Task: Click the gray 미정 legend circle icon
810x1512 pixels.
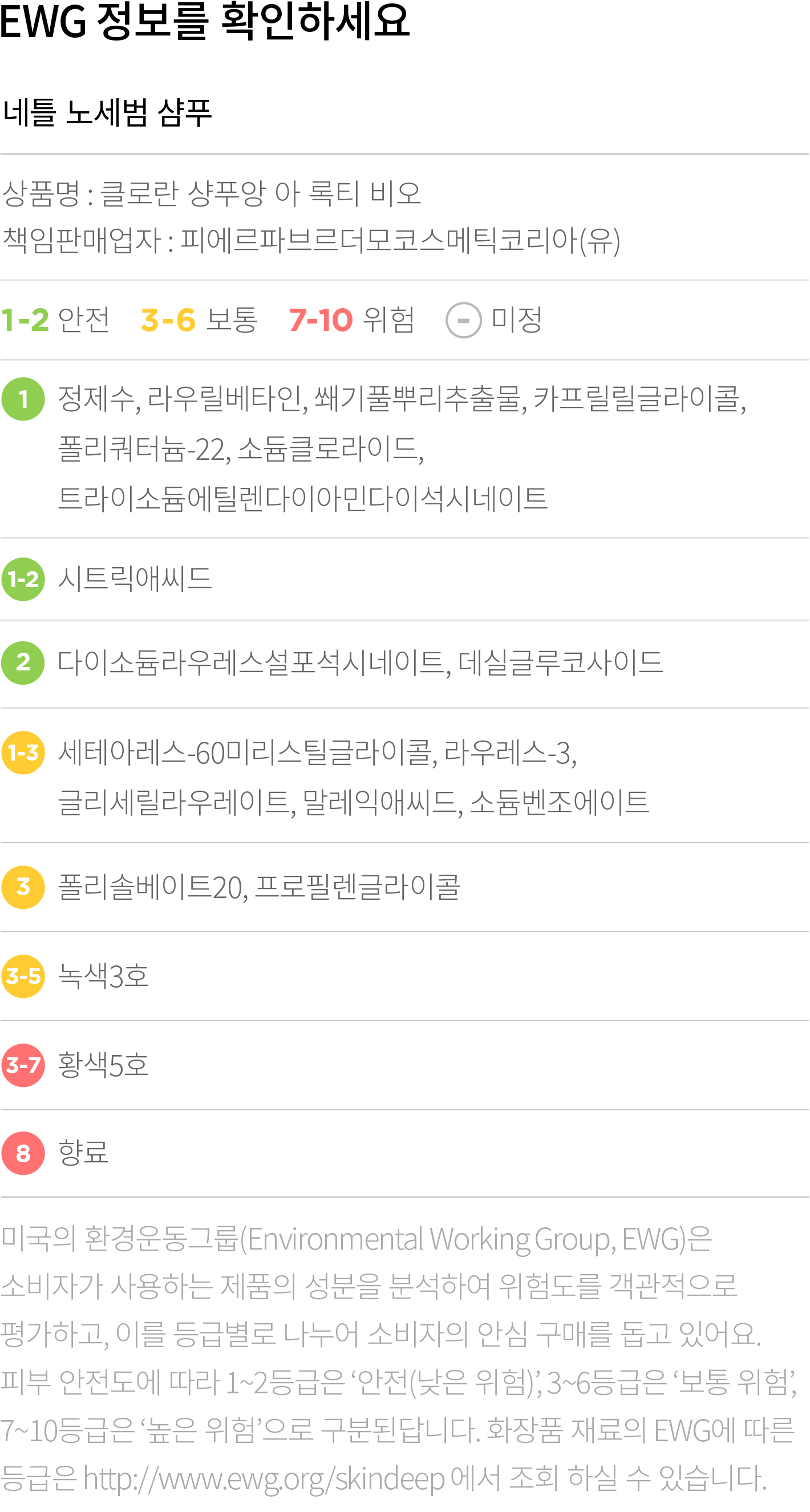Action: pos(464,321)
